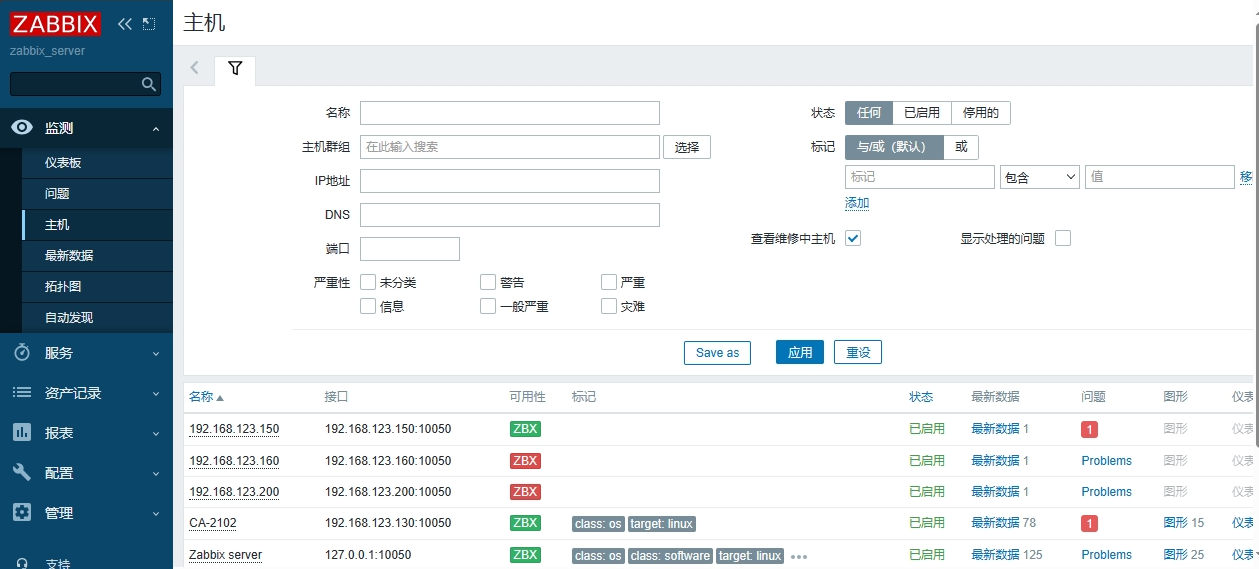Open the 包含 tag operator dropdown
1259x569 pixels.
[1039, 177]
